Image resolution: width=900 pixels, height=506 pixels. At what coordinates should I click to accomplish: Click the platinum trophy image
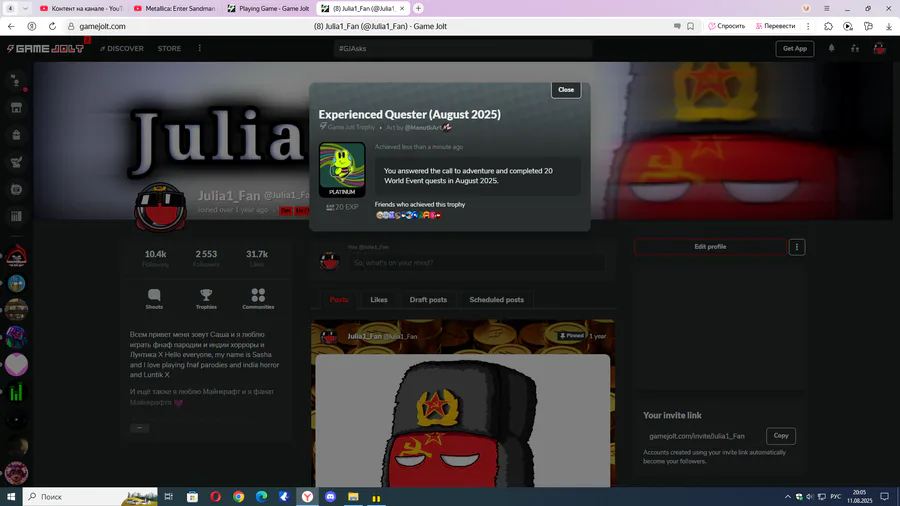coord(342,169)
